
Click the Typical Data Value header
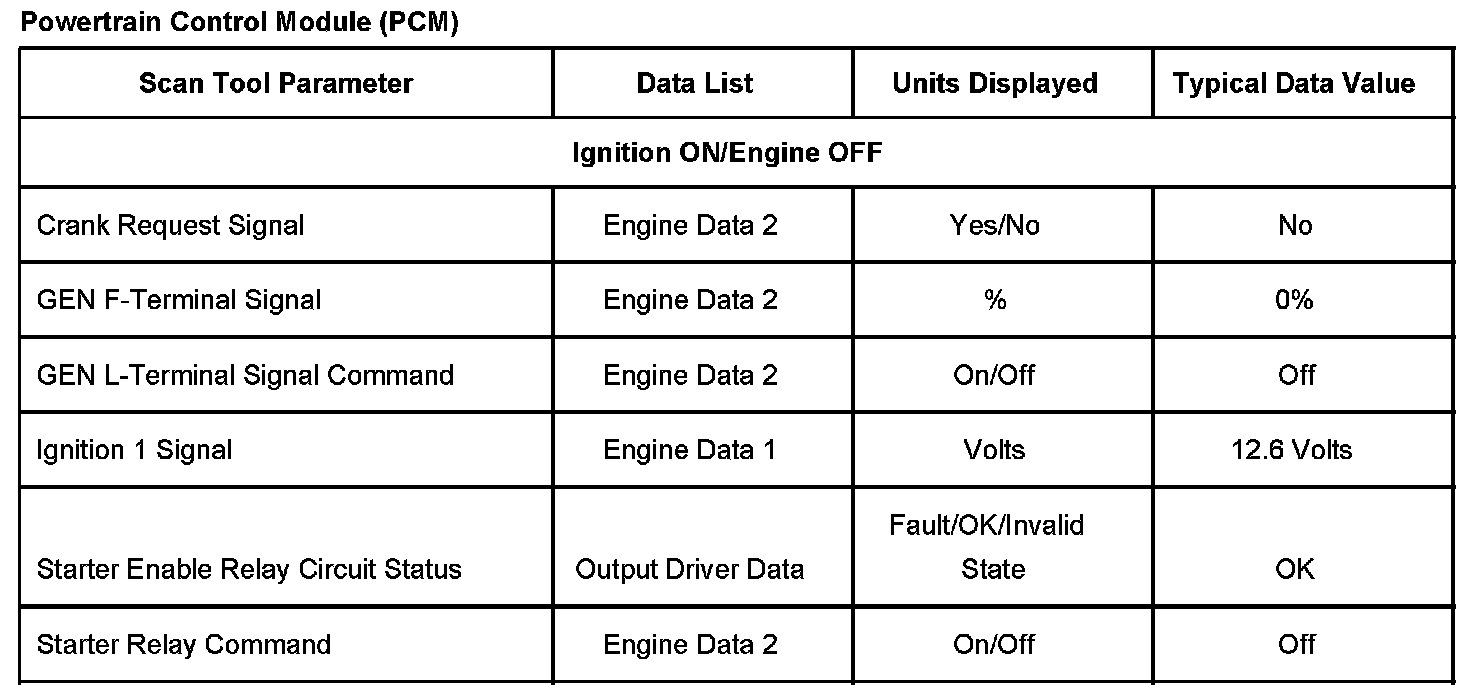point(1294,83)
